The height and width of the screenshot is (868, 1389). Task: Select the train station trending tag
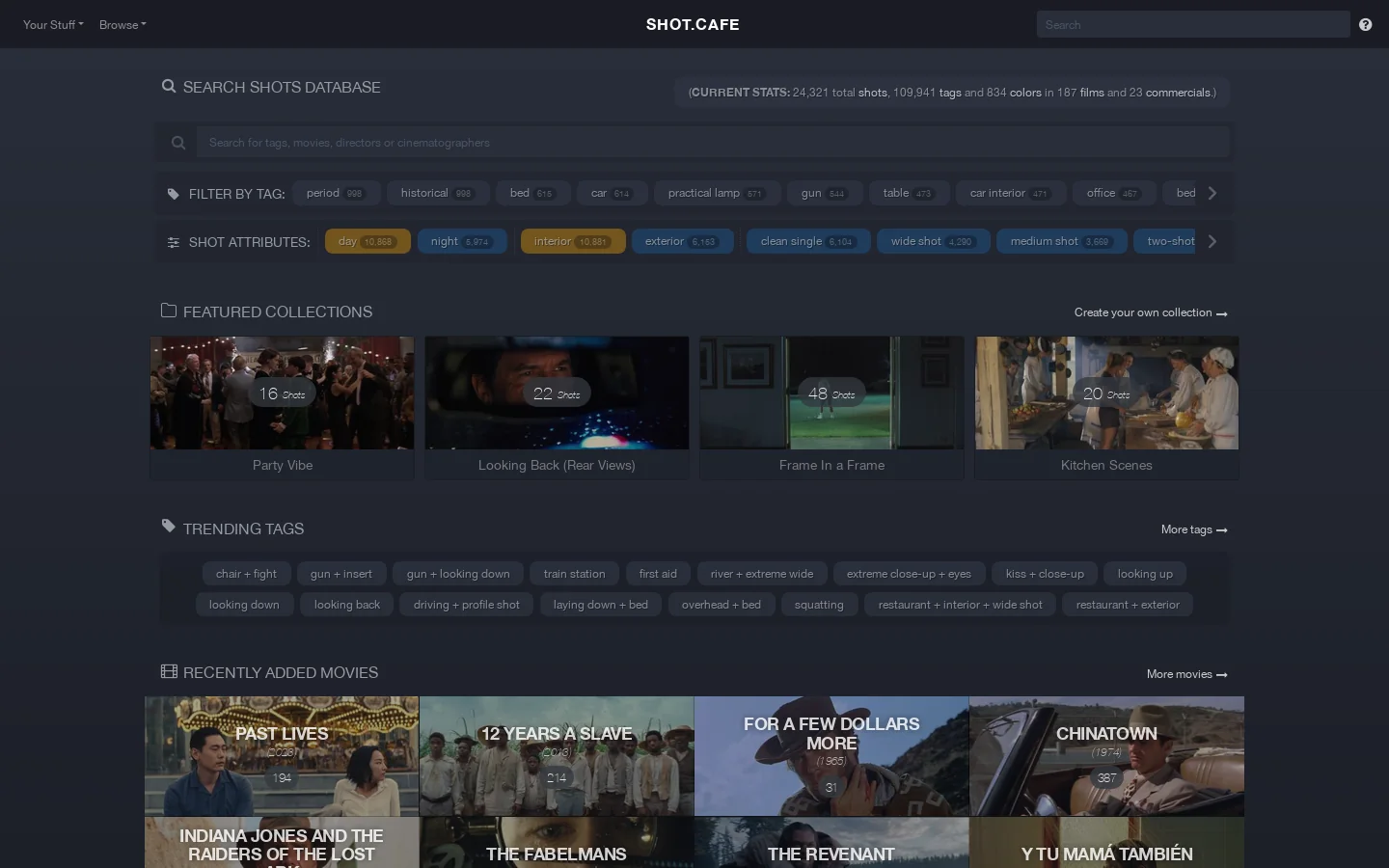[575, 574]
